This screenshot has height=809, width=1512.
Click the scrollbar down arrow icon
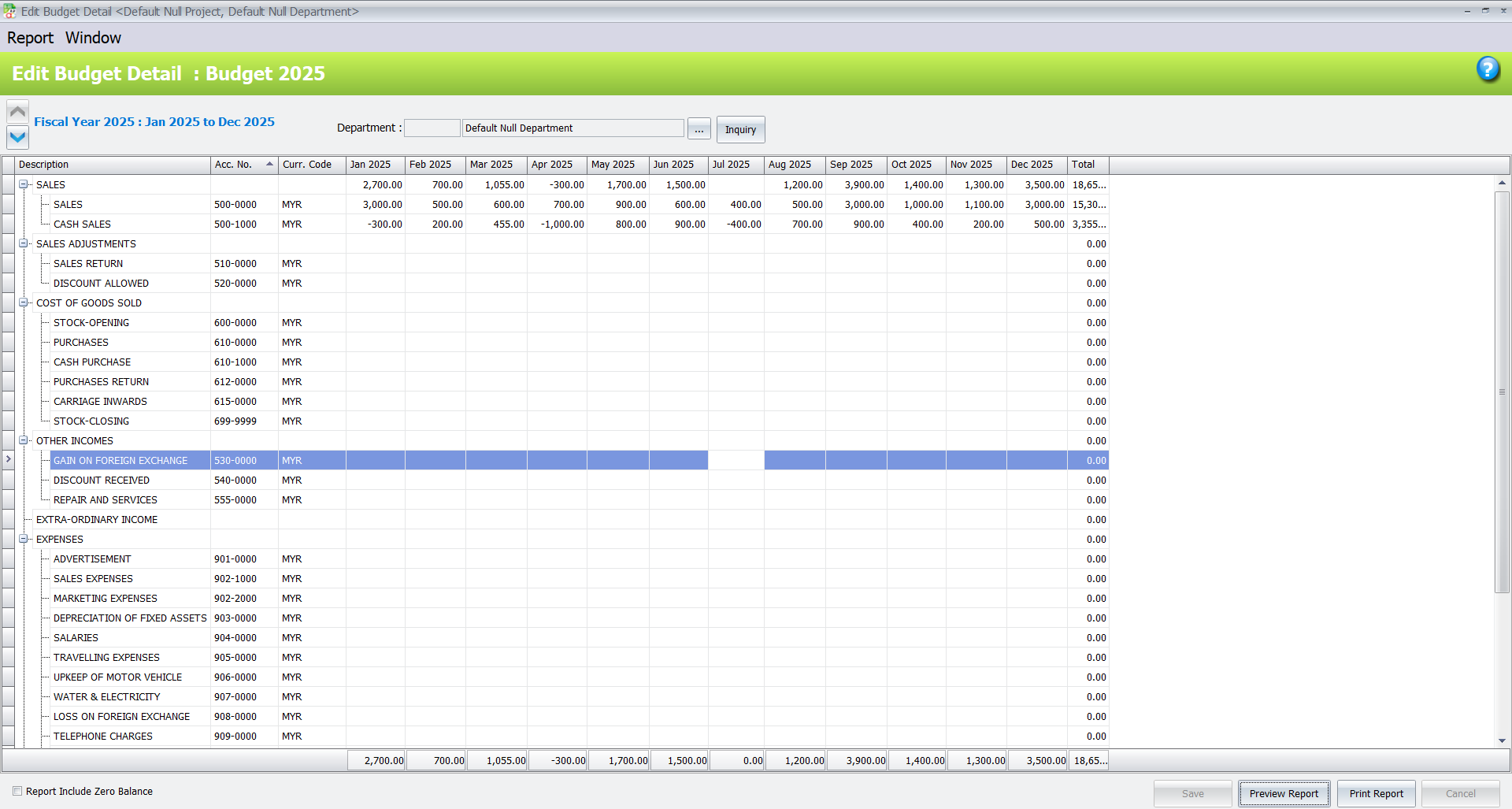tap(1503, 740)
